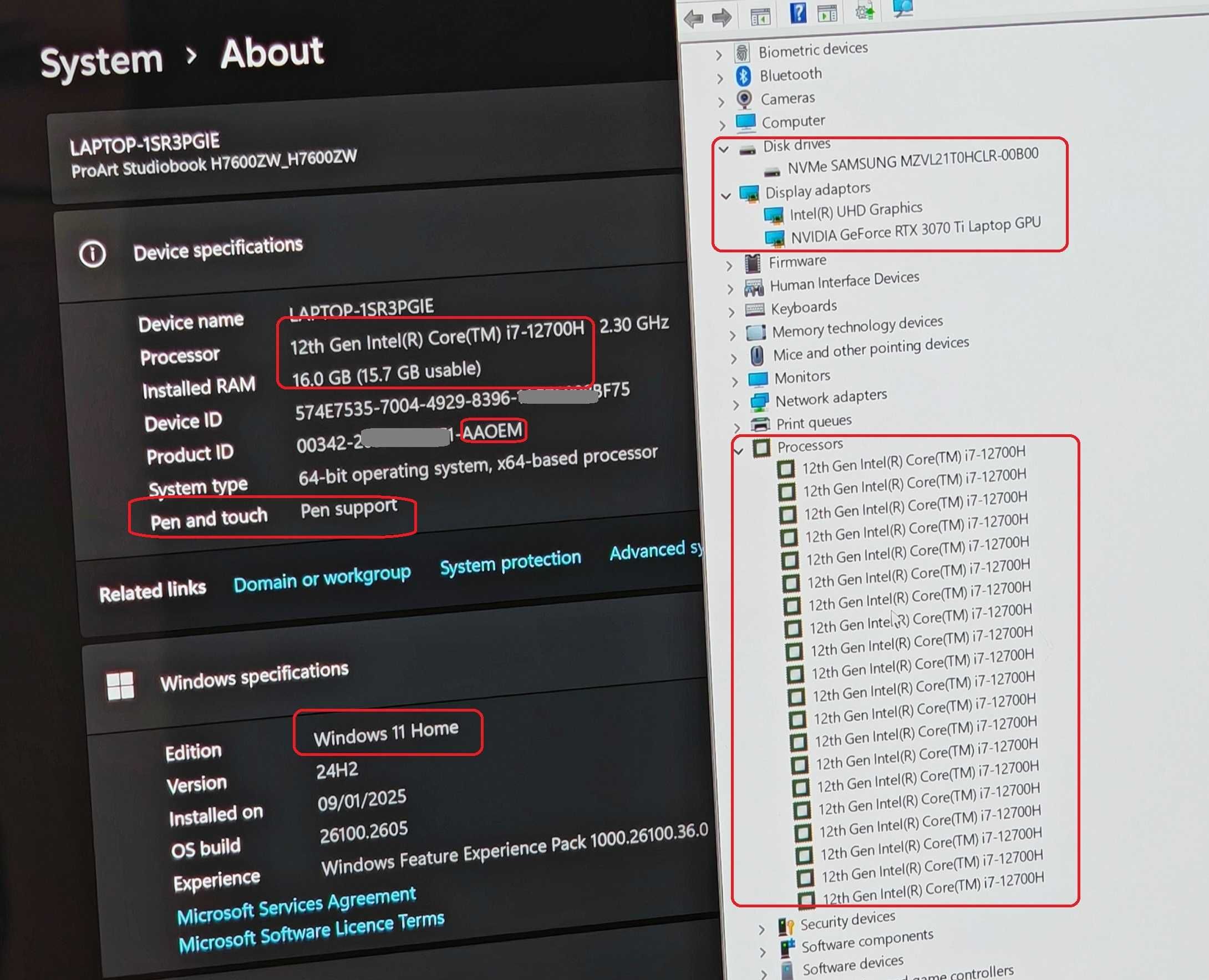The image size is (1209, 980).
Task: Expand the Network adapters node
Action: [x=735, y=404]
